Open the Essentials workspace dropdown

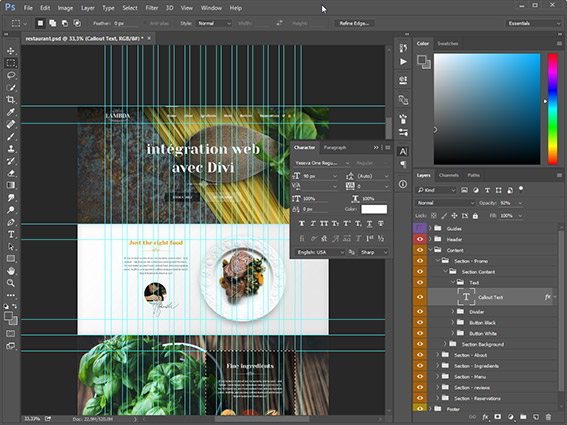point(533,23)
